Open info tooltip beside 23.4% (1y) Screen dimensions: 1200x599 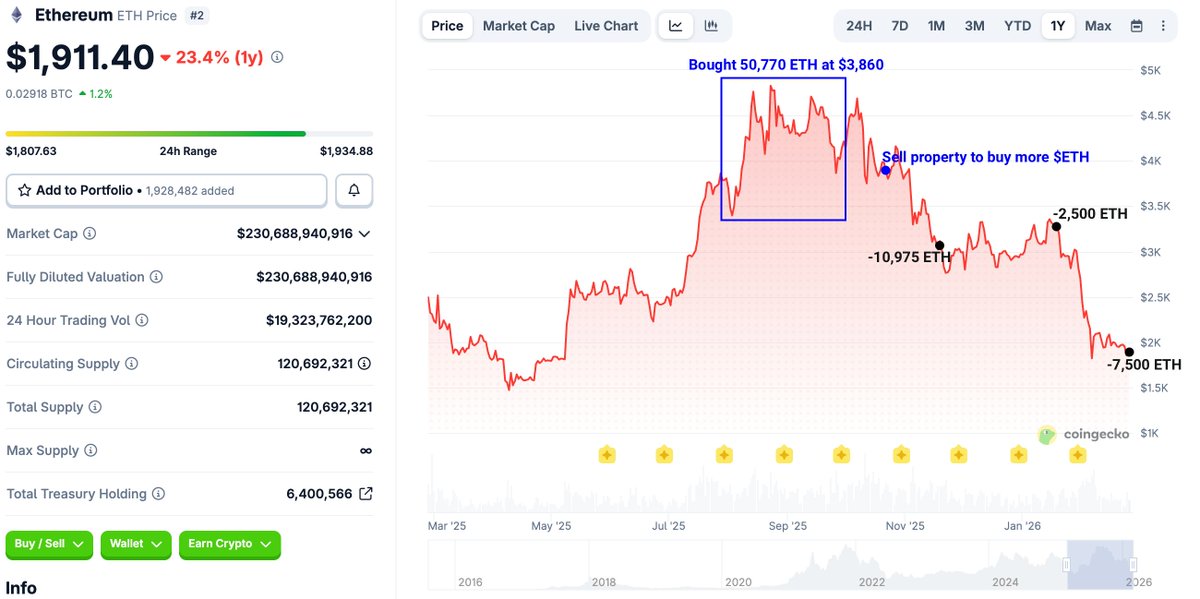click(277, 57)
